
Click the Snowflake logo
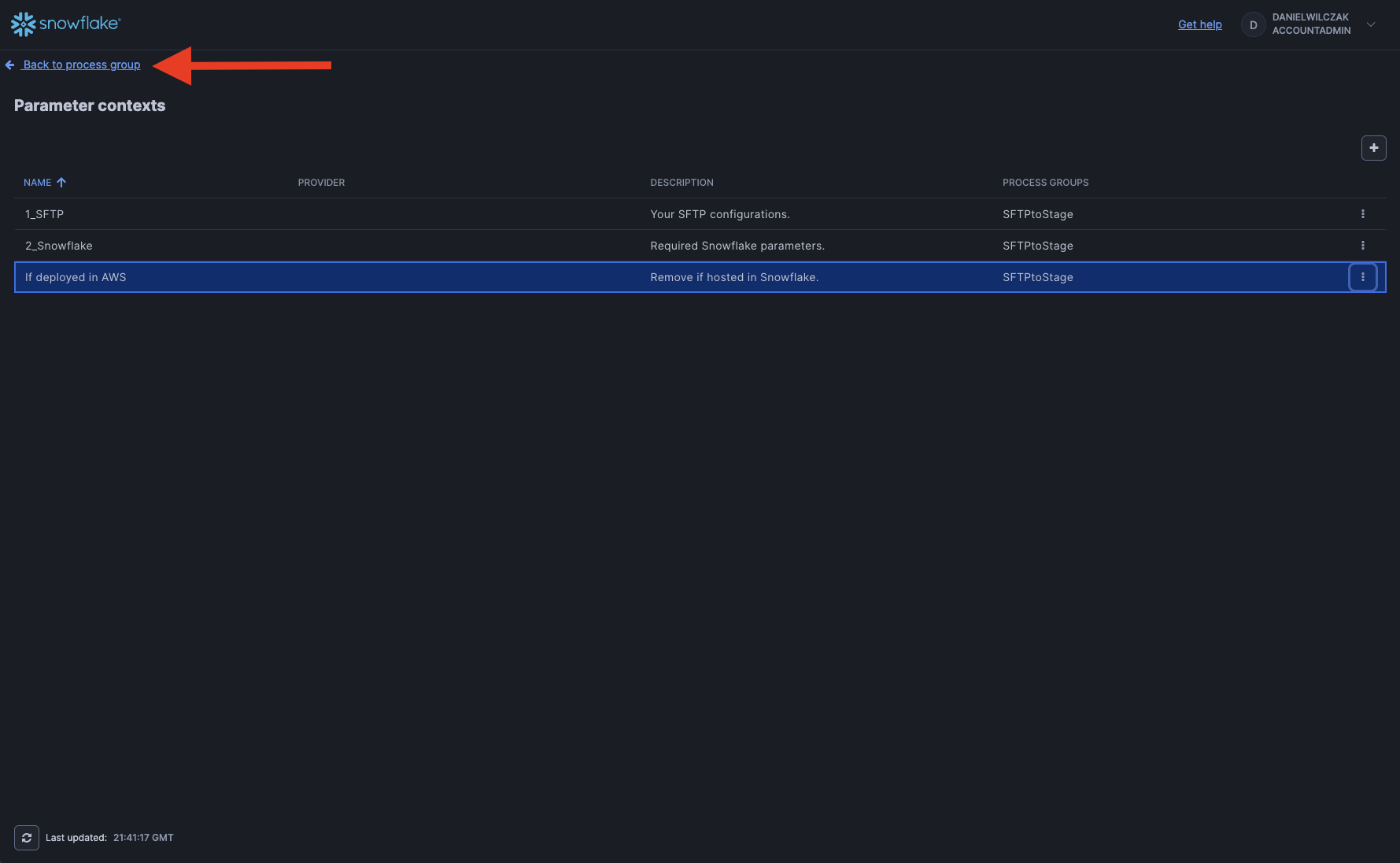click(x=65, y=24)
